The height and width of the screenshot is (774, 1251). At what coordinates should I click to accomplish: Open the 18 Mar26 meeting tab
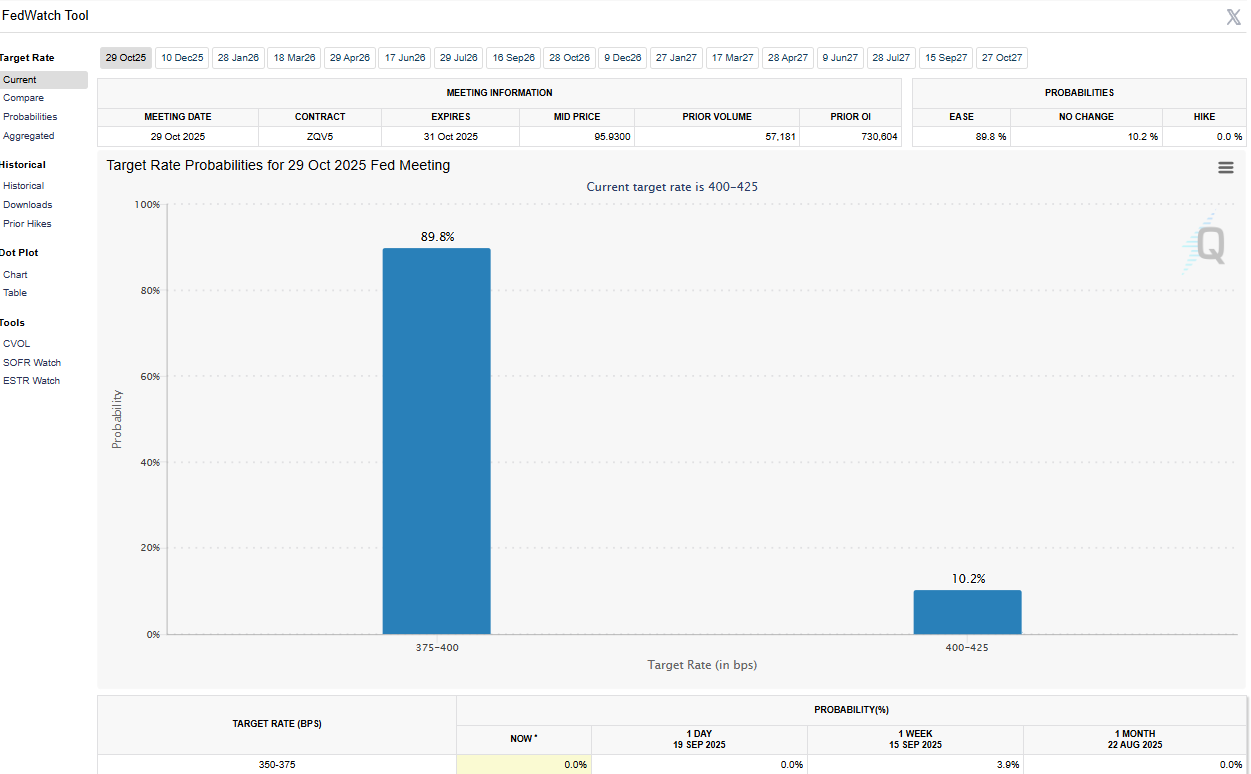(x=294, y=58)
